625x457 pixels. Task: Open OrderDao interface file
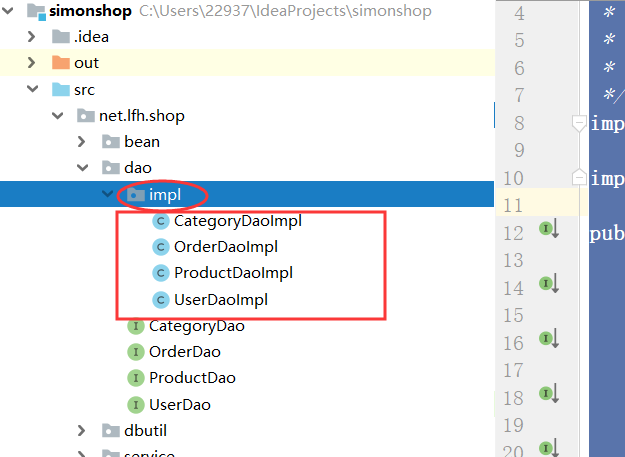click(x=185, y=352)
